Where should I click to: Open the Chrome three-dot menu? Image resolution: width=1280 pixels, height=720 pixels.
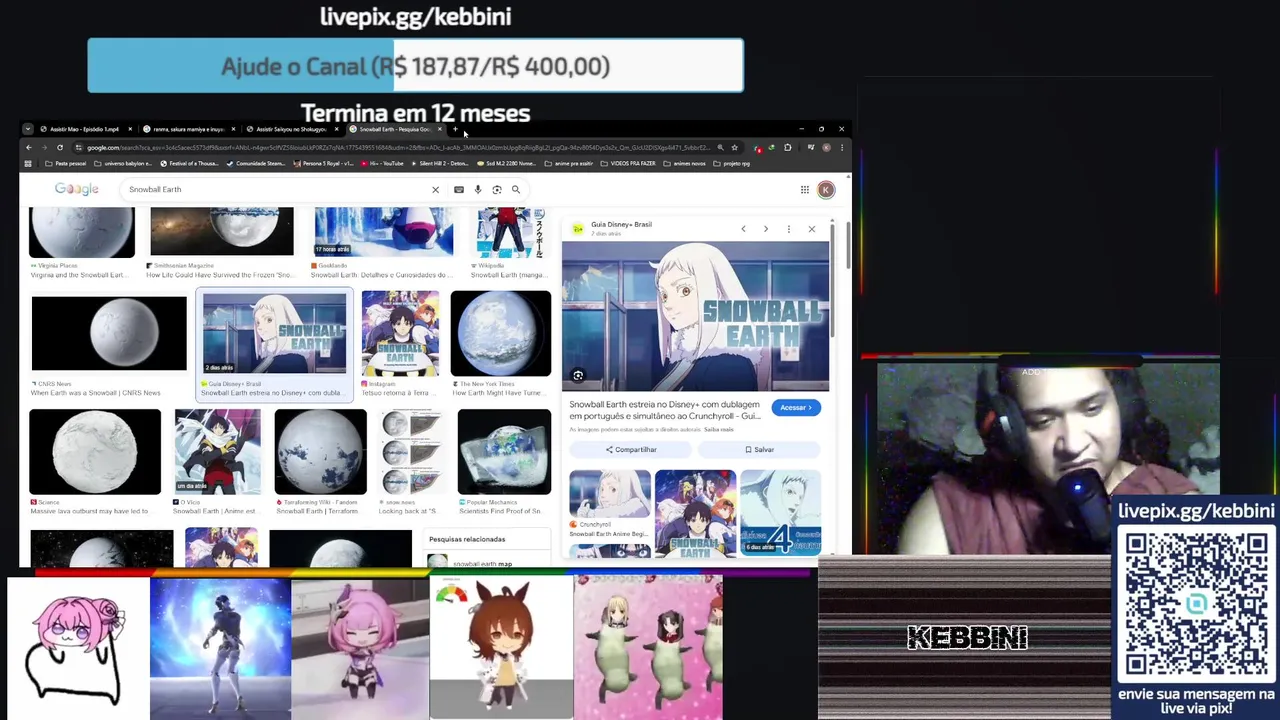841,148
